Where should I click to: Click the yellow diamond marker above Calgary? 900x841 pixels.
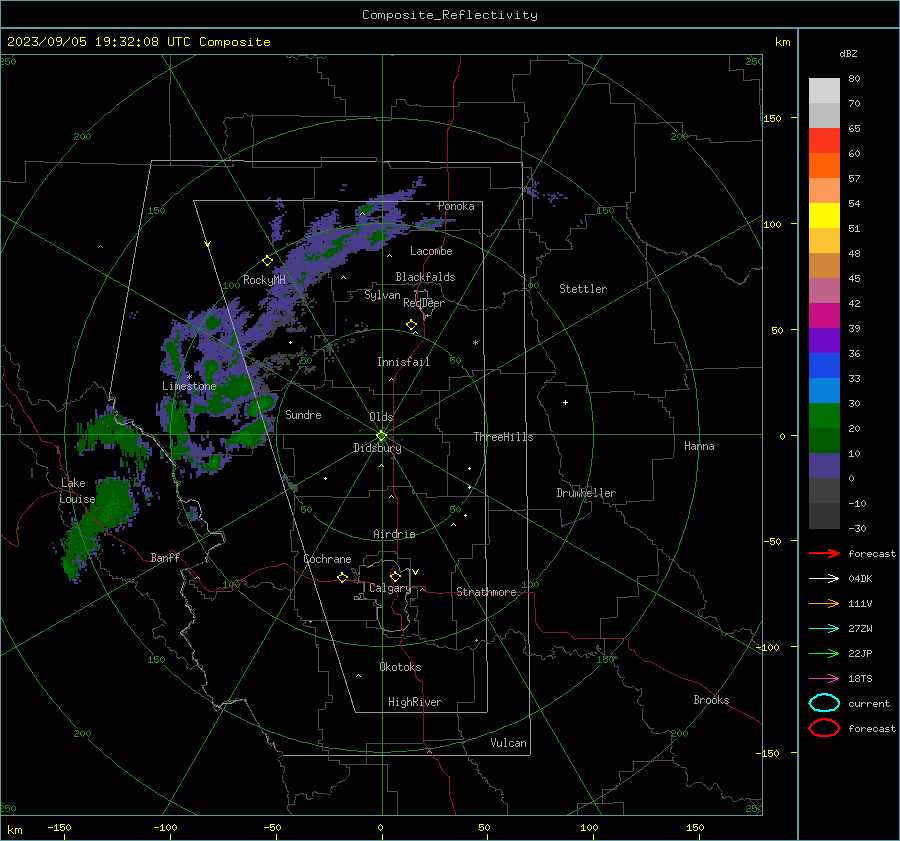pyautogui.click(x=395, y=576)
